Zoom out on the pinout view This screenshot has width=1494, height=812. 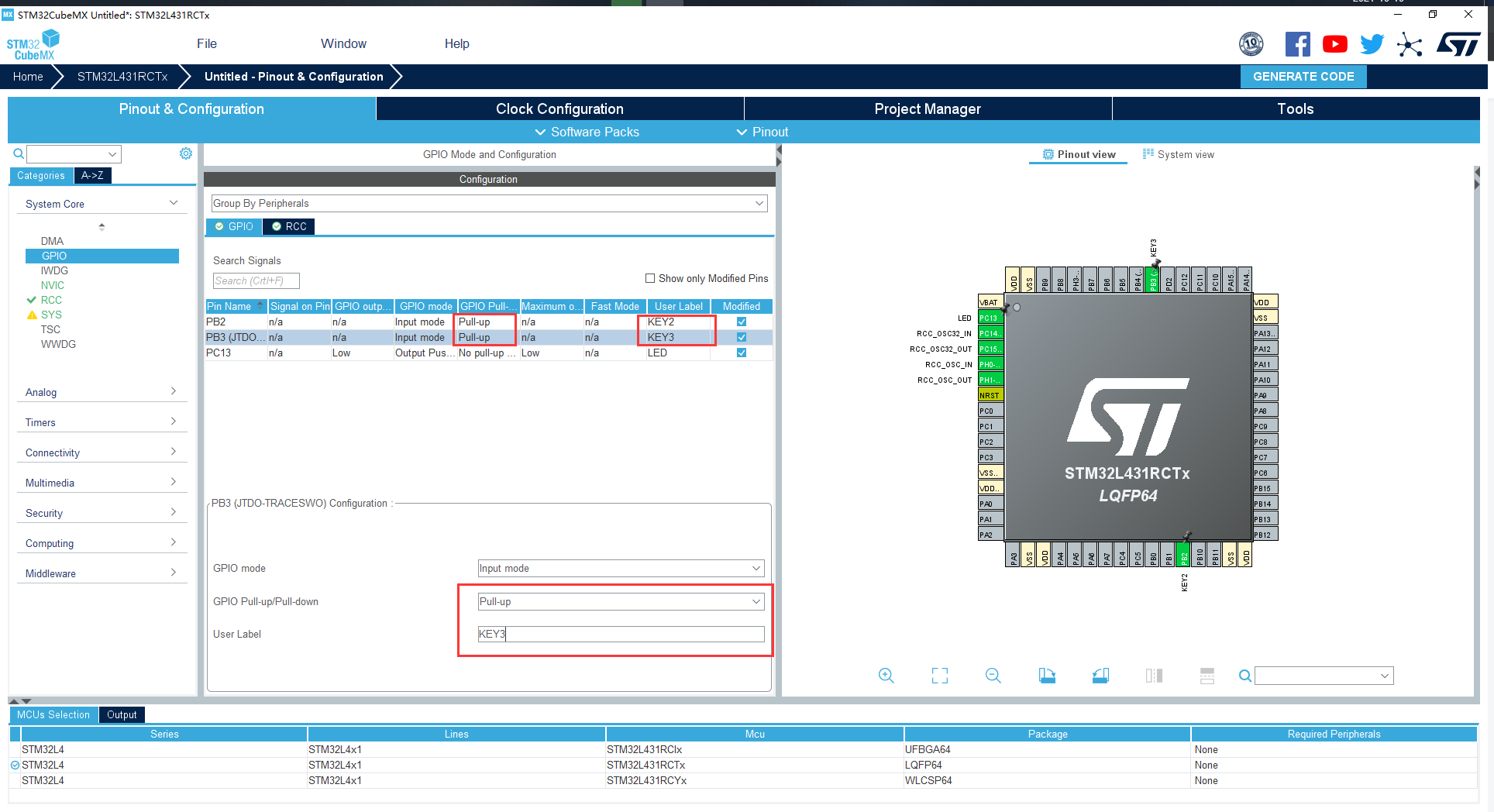click(x=993, y=676)
